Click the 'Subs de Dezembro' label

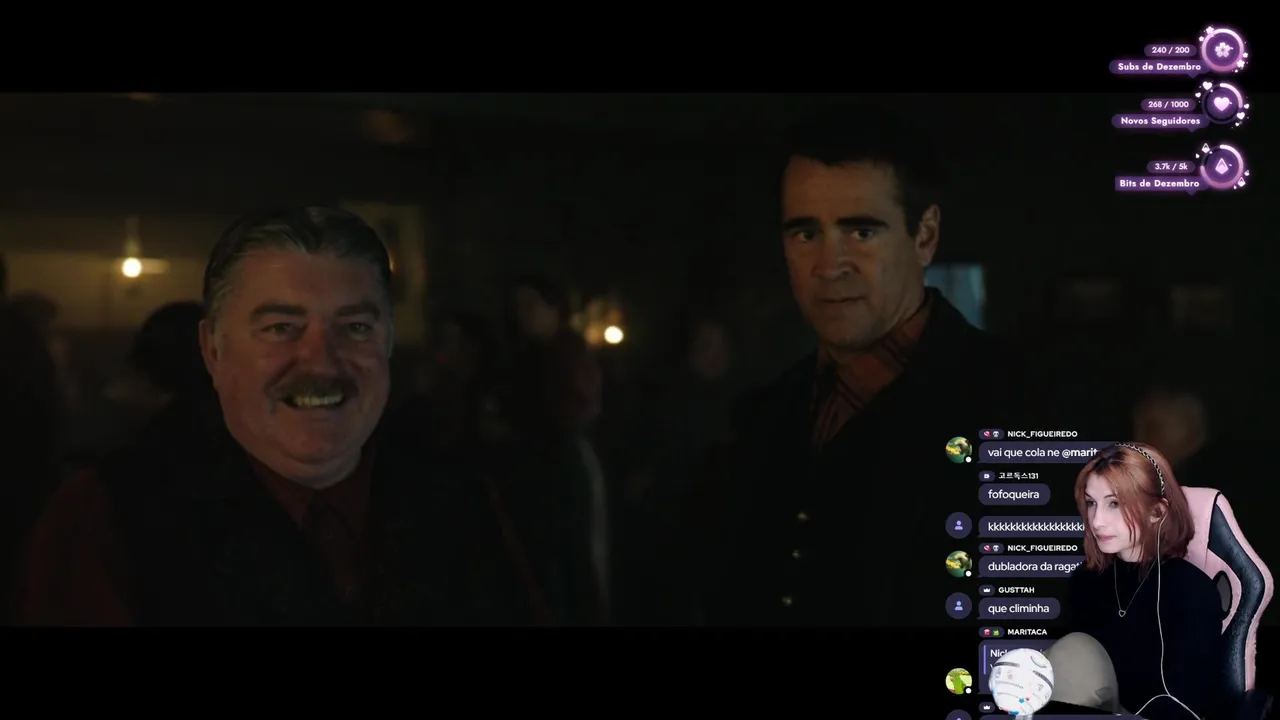(x=1158, y=67)
